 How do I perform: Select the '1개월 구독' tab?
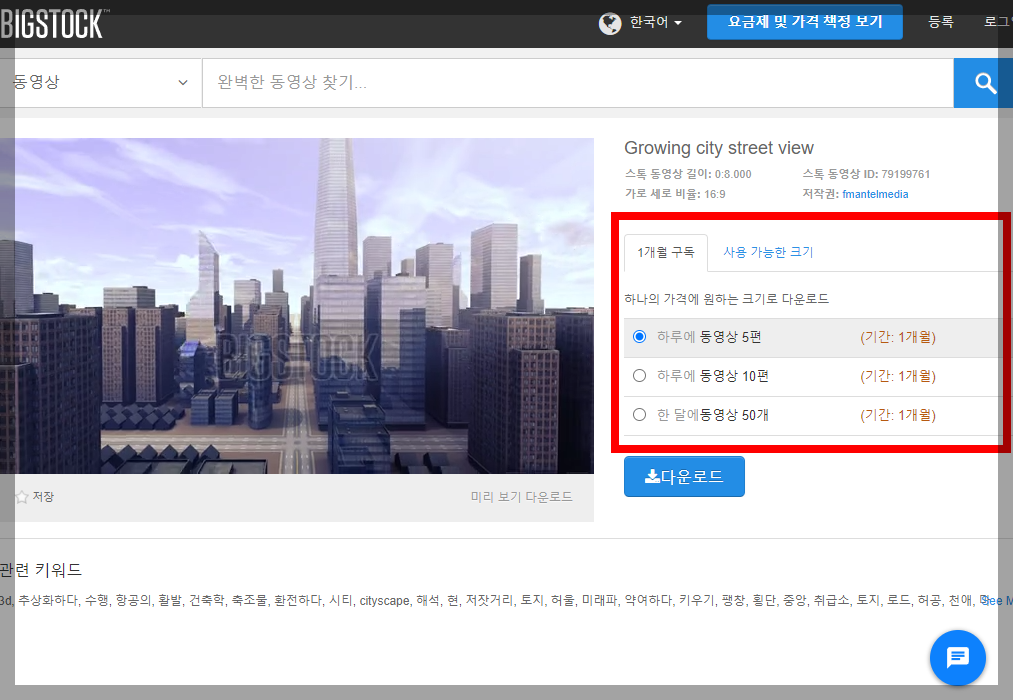coord(665,253)
